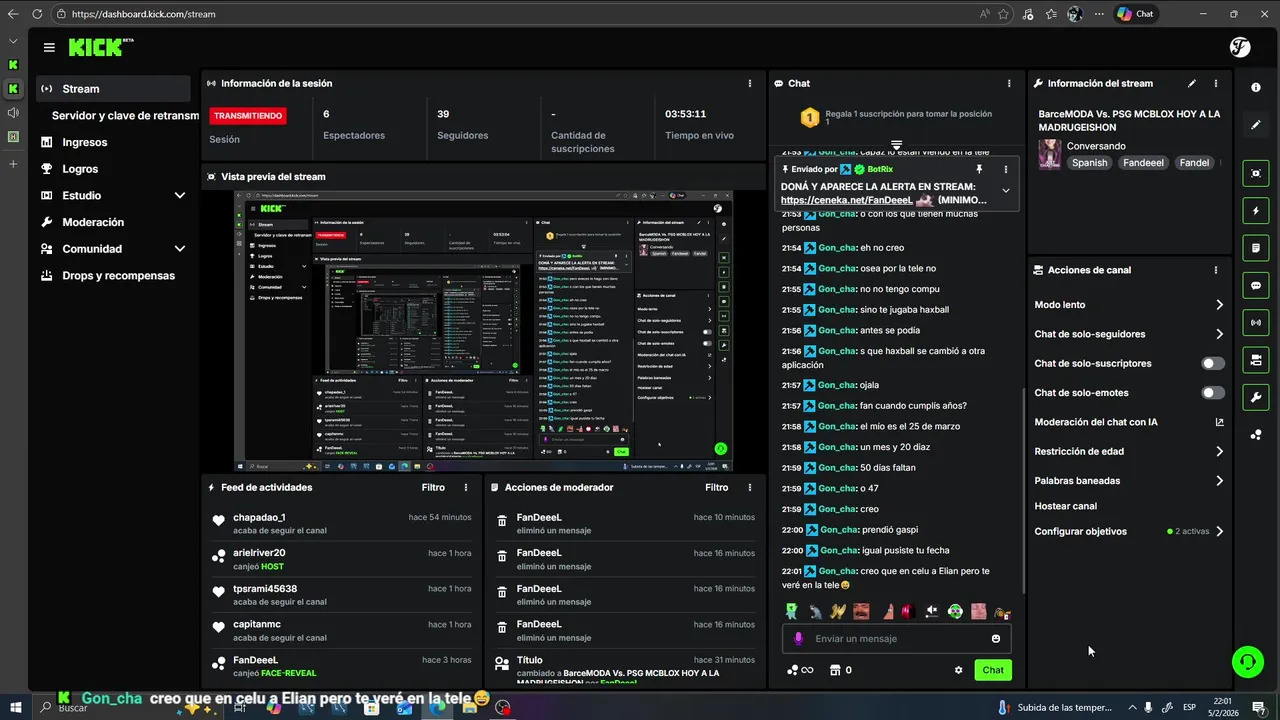The image size is (1280, 720).
Task: Click the Spanish tag chip
Action: [x=1089, y=163]
